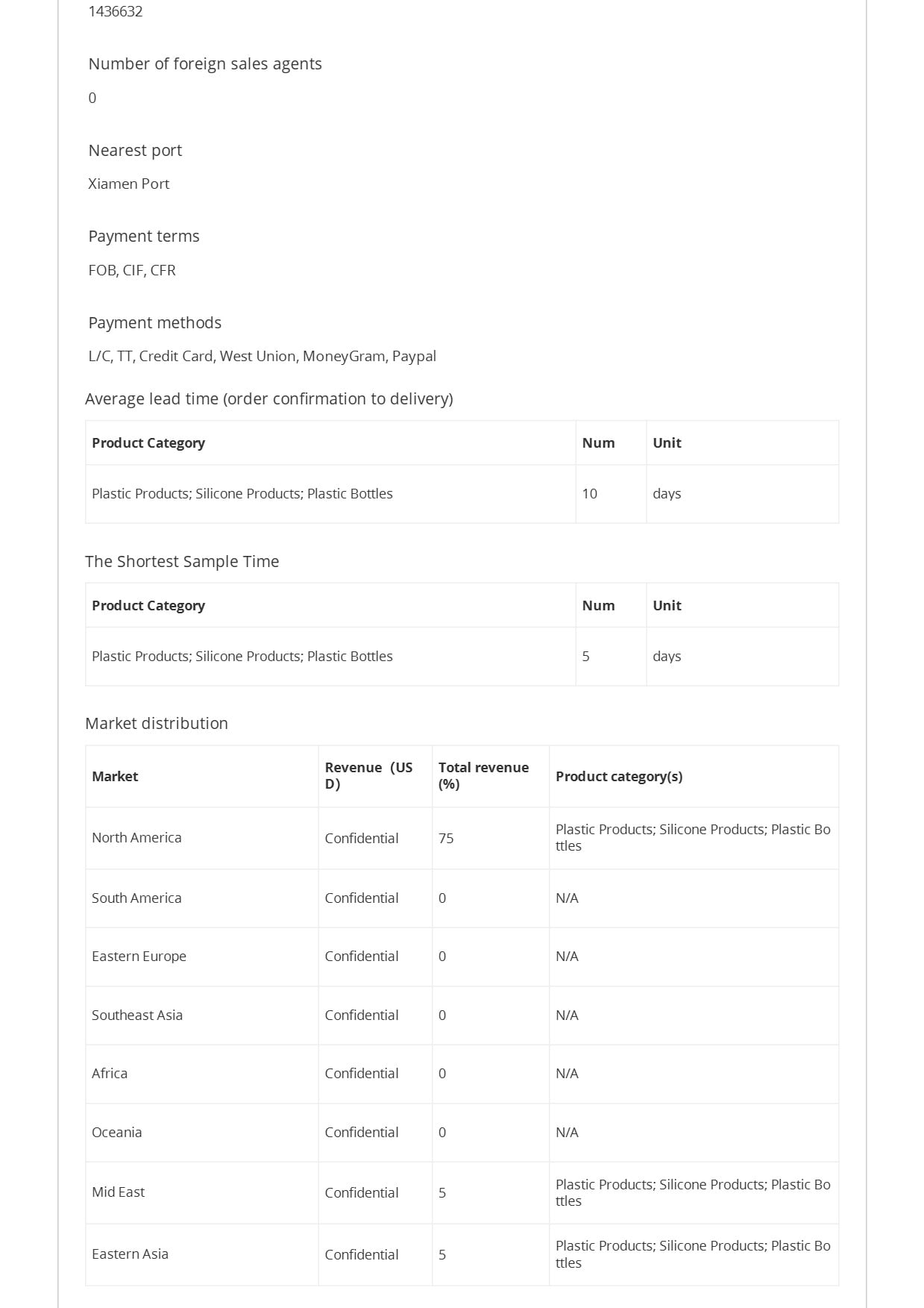Click the FOB, CIF, CFR value

tap(132, 270)
